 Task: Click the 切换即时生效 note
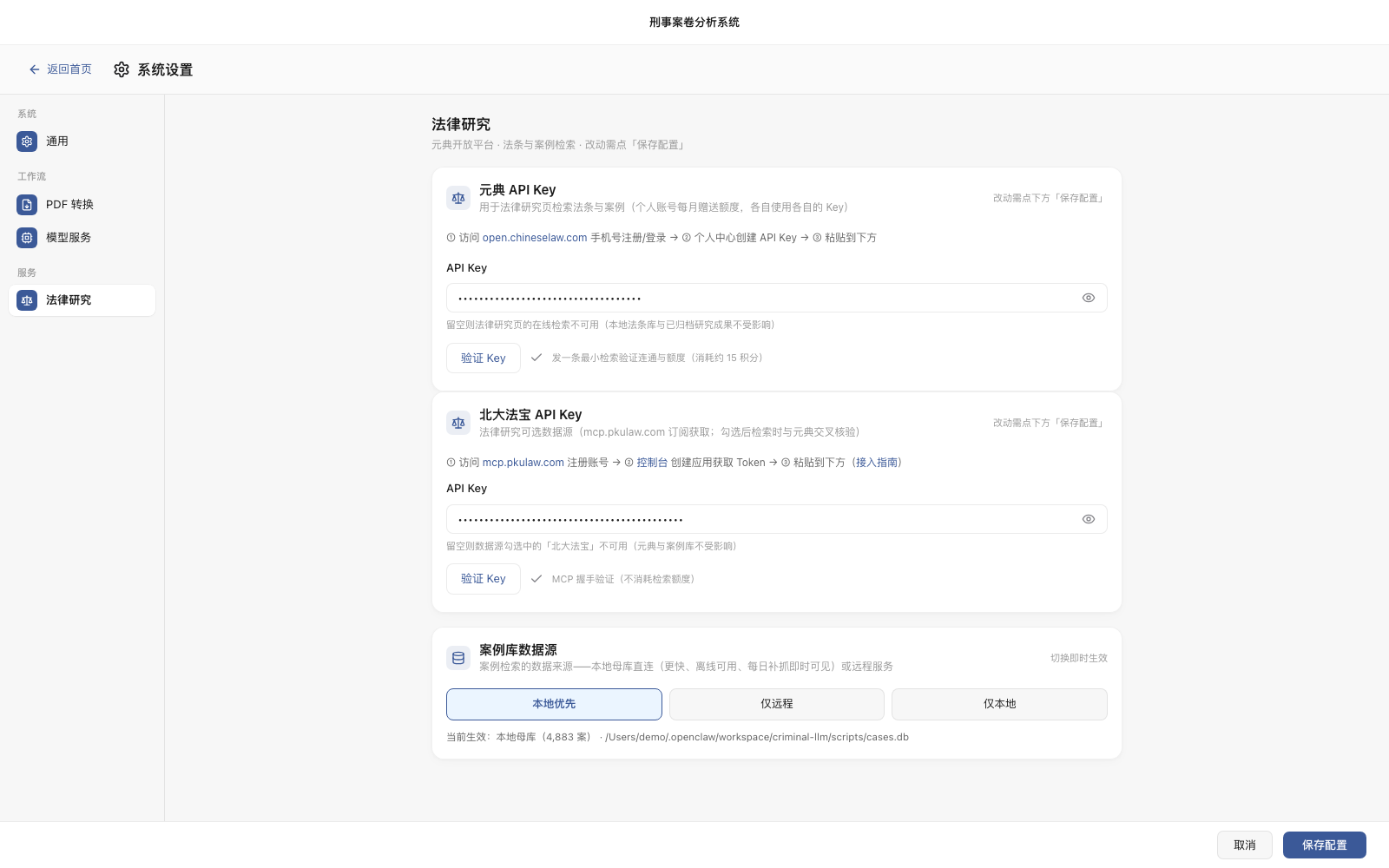click(x=1078, y=658)
